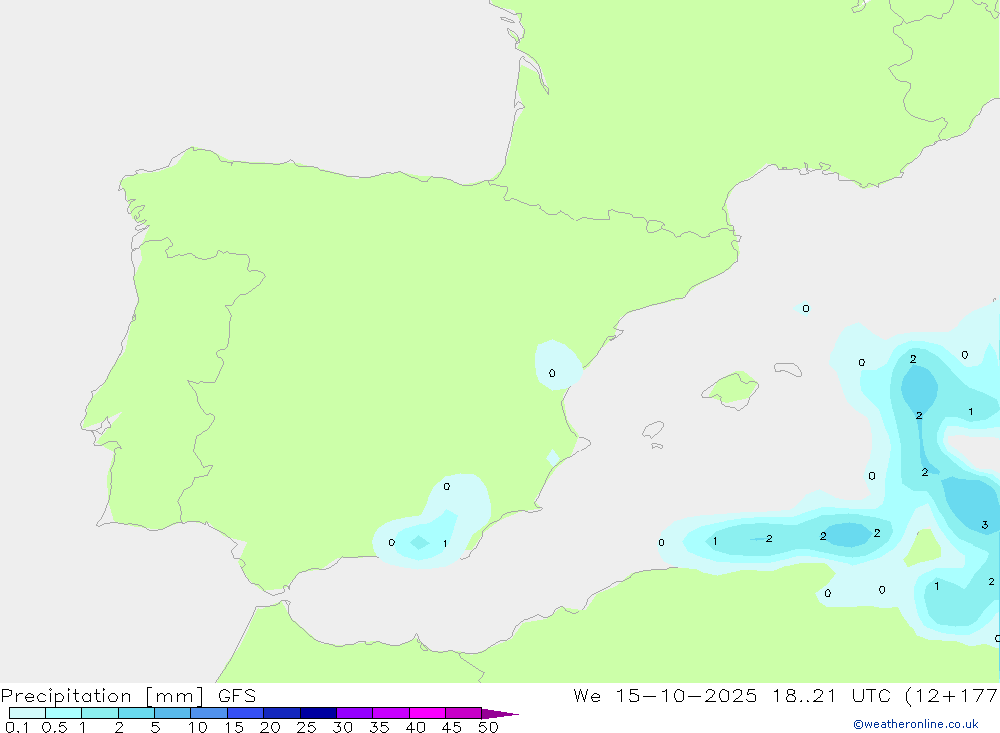This screenshot has height=733, width=1000.
Task: Click the '0.1' legend value label
Action: click(x=17, y=727)
